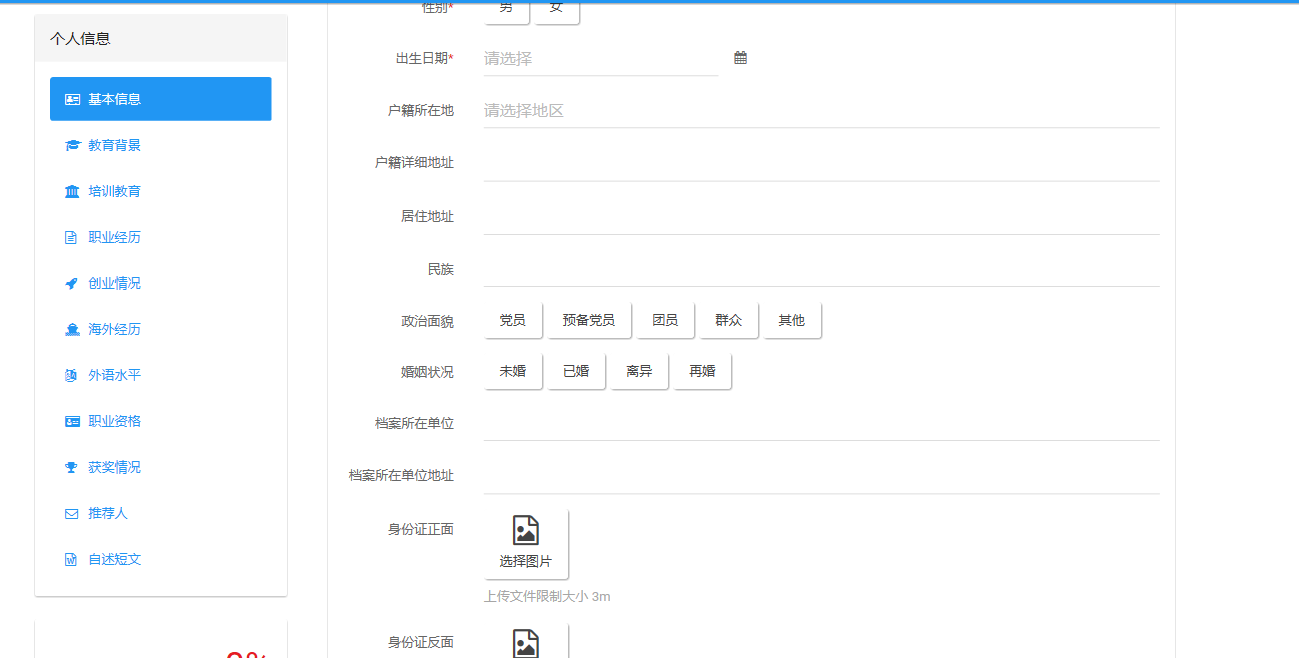Screen dimensions: 1299x658
Task: Select 预备党员 for 政治面貌
Action: pos(589,320)
